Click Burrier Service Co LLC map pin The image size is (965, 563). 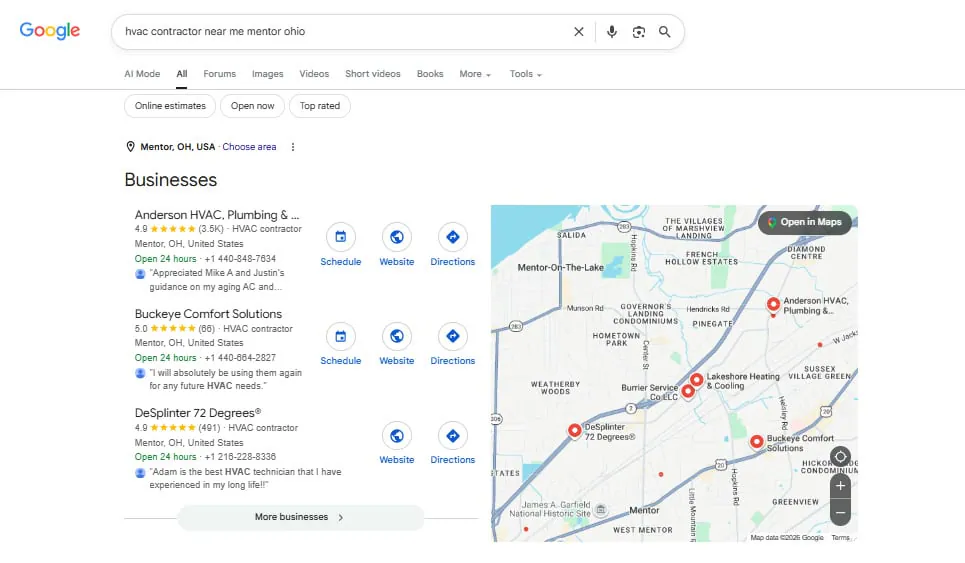pyautogui.click(x=687, y=391)
